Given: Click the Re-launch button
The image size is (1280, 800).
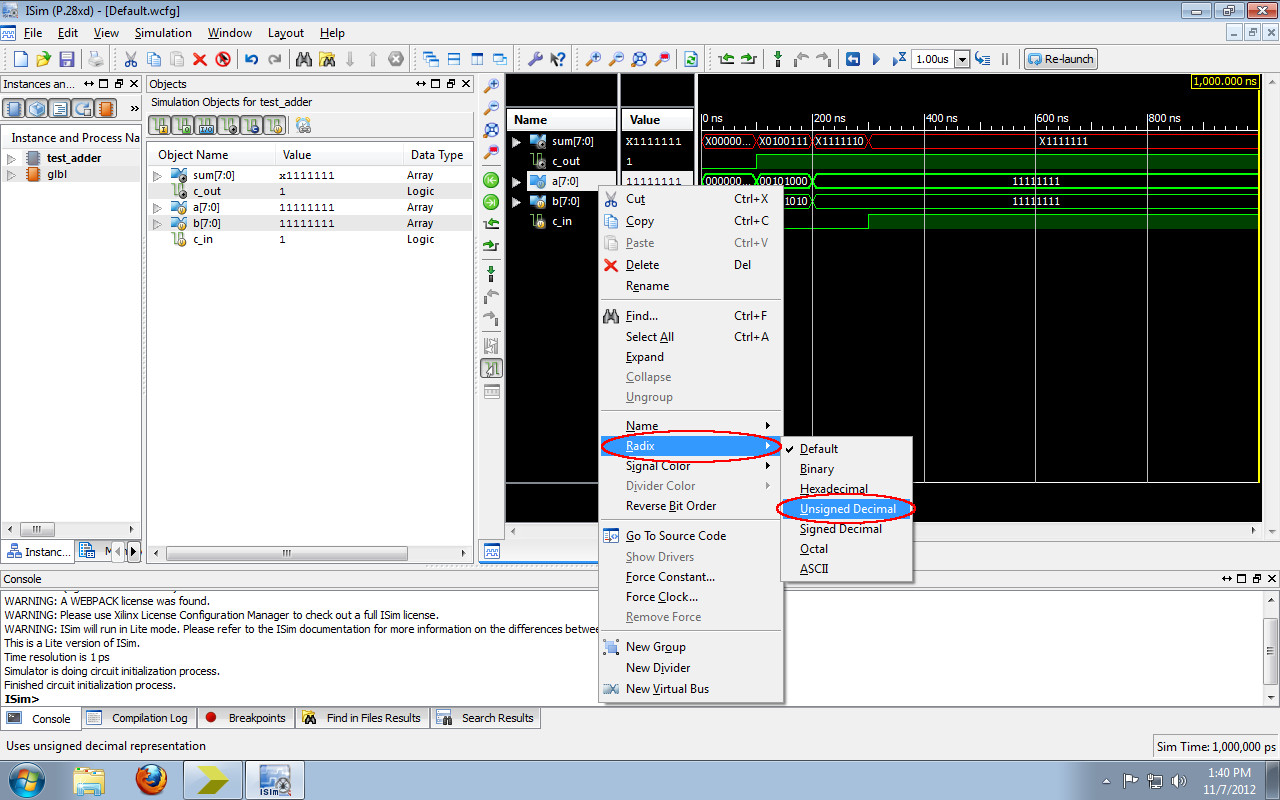Looking at the screenshot, I should [1059, 59].
